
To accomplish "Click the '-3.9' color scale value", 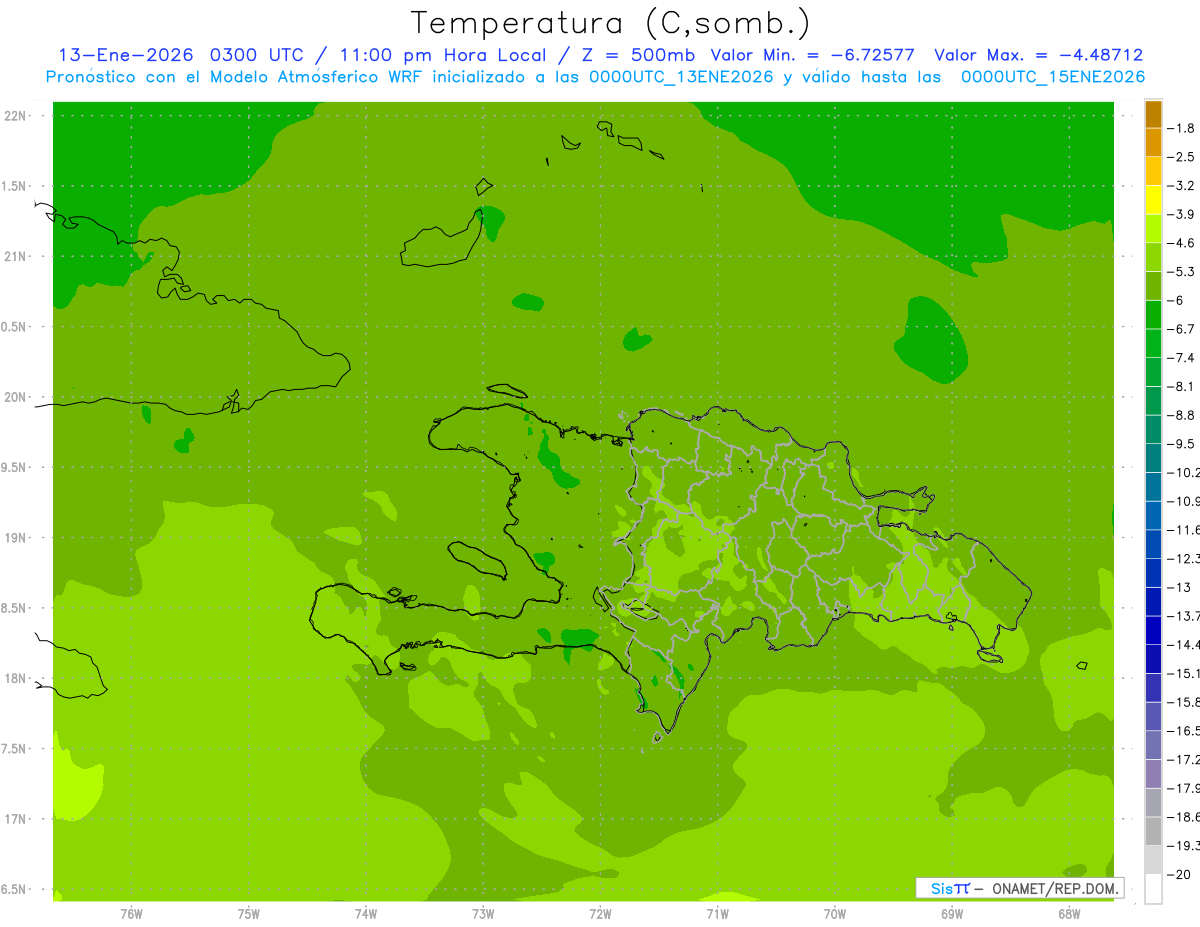I will [x=1182, y=214].
